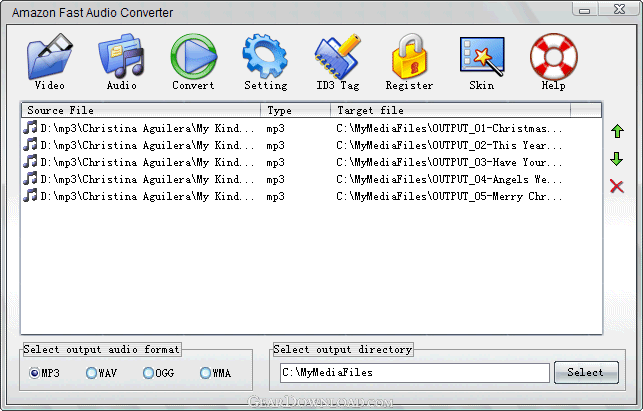Click source path in OUTPUT_02 row
The height and width of the screenshot is (411, 643).
[x=147, y=145]
